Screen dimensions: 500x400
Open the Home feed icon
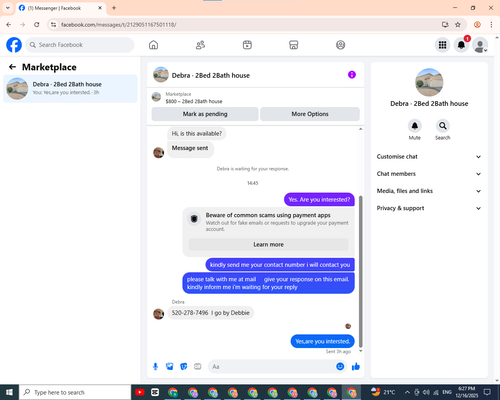coord(153,45)
